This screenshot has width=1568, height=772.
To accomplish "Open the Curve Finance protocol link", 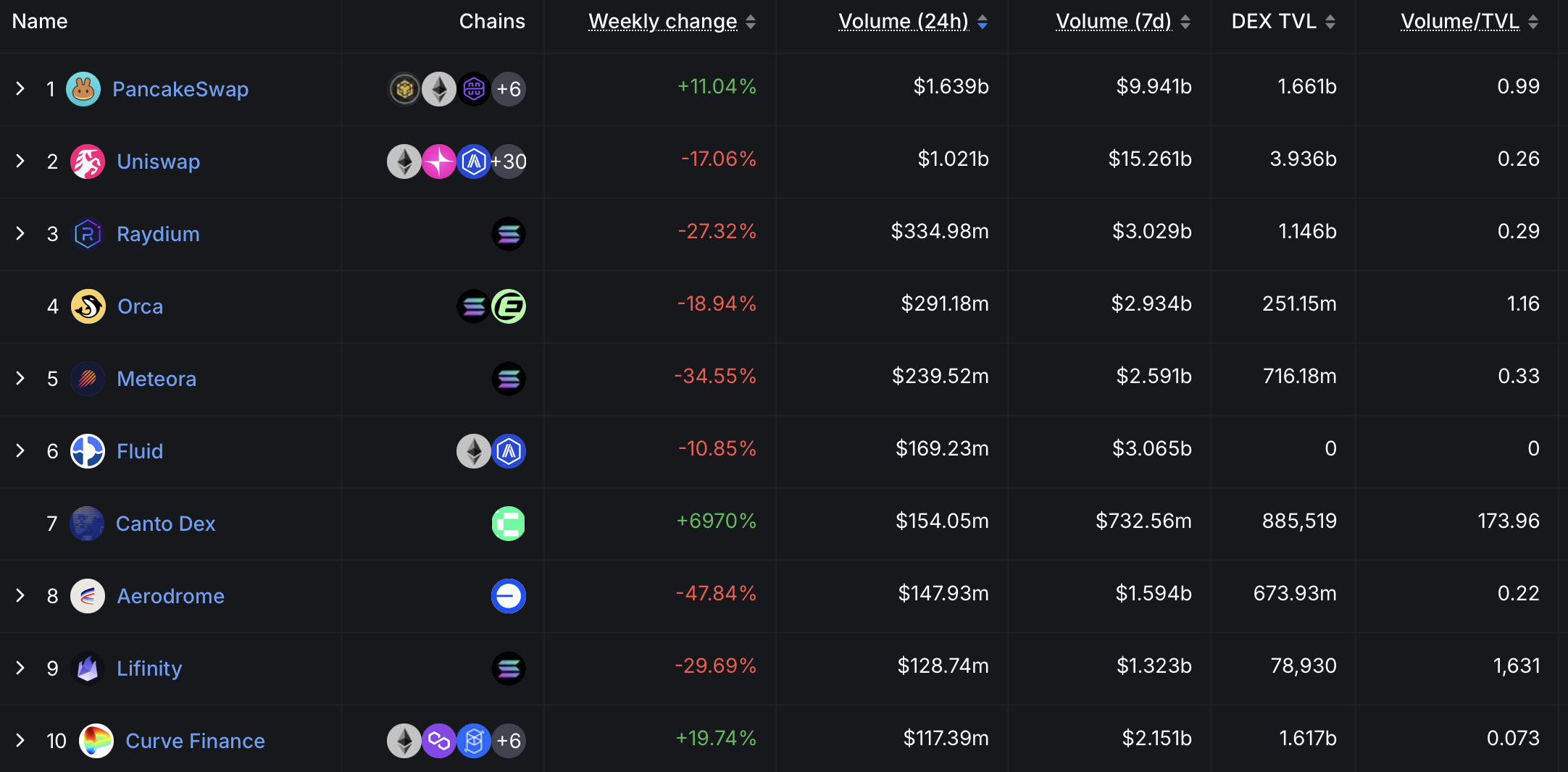I will [x=196, y=741].
